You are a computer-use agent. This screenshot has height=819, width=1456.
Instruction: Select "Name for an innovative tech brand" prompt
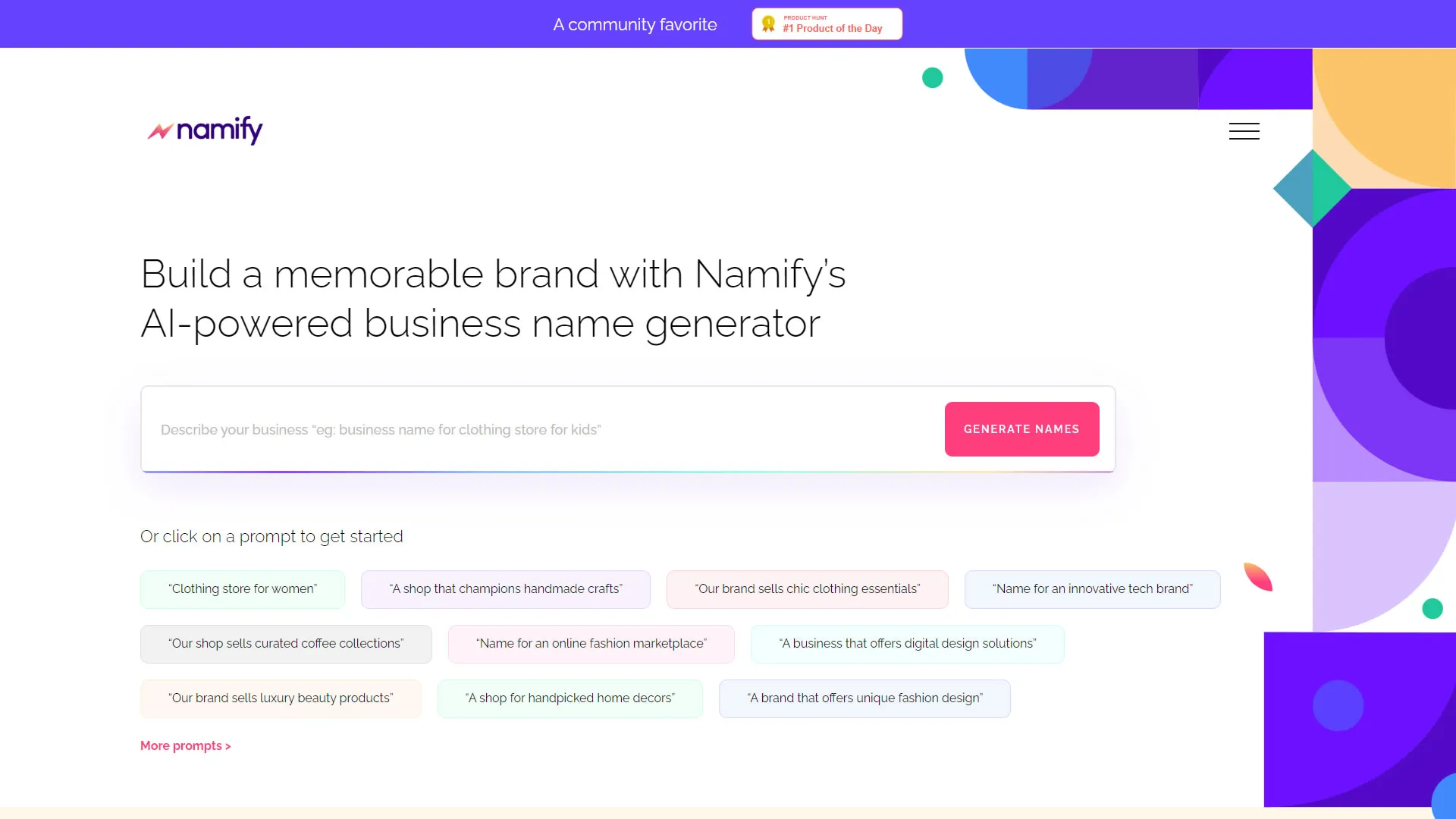[1092, 589]
